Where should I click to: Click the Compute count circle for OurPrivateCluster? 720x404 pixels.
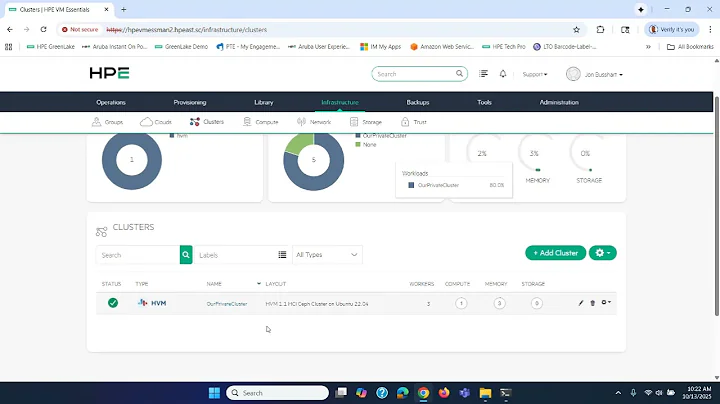click(x=461, y=303)
